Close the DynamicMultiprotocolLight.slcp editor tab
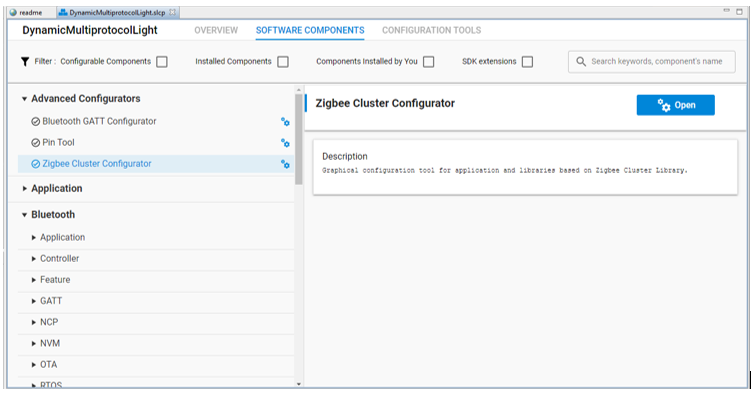The image size is (752, 394). tap(173, 12)
